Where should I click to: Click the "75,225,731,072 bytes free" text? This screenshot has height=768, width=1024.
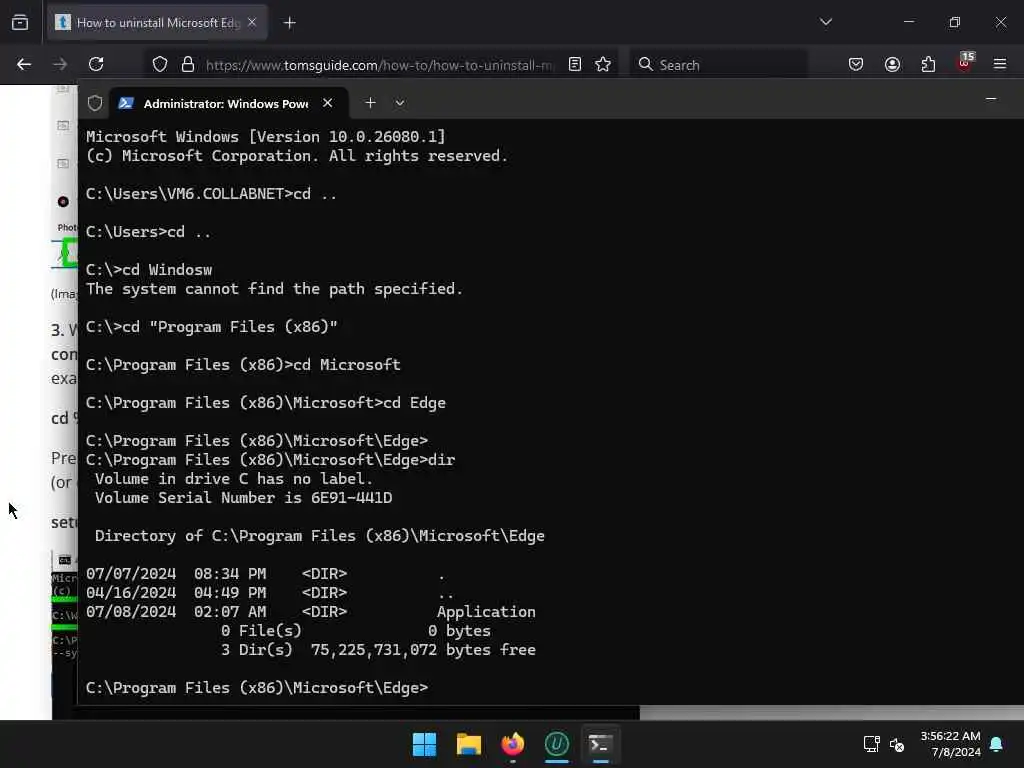click(x=423, y=650)
